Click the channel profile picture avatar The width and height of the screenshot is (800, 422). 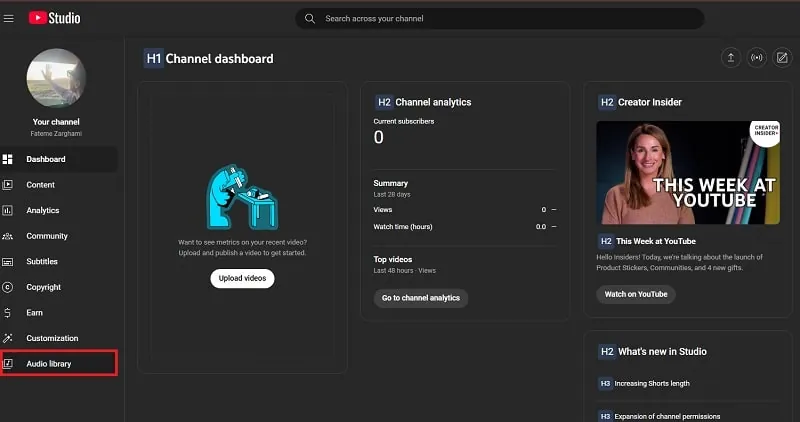click(56, 78)
